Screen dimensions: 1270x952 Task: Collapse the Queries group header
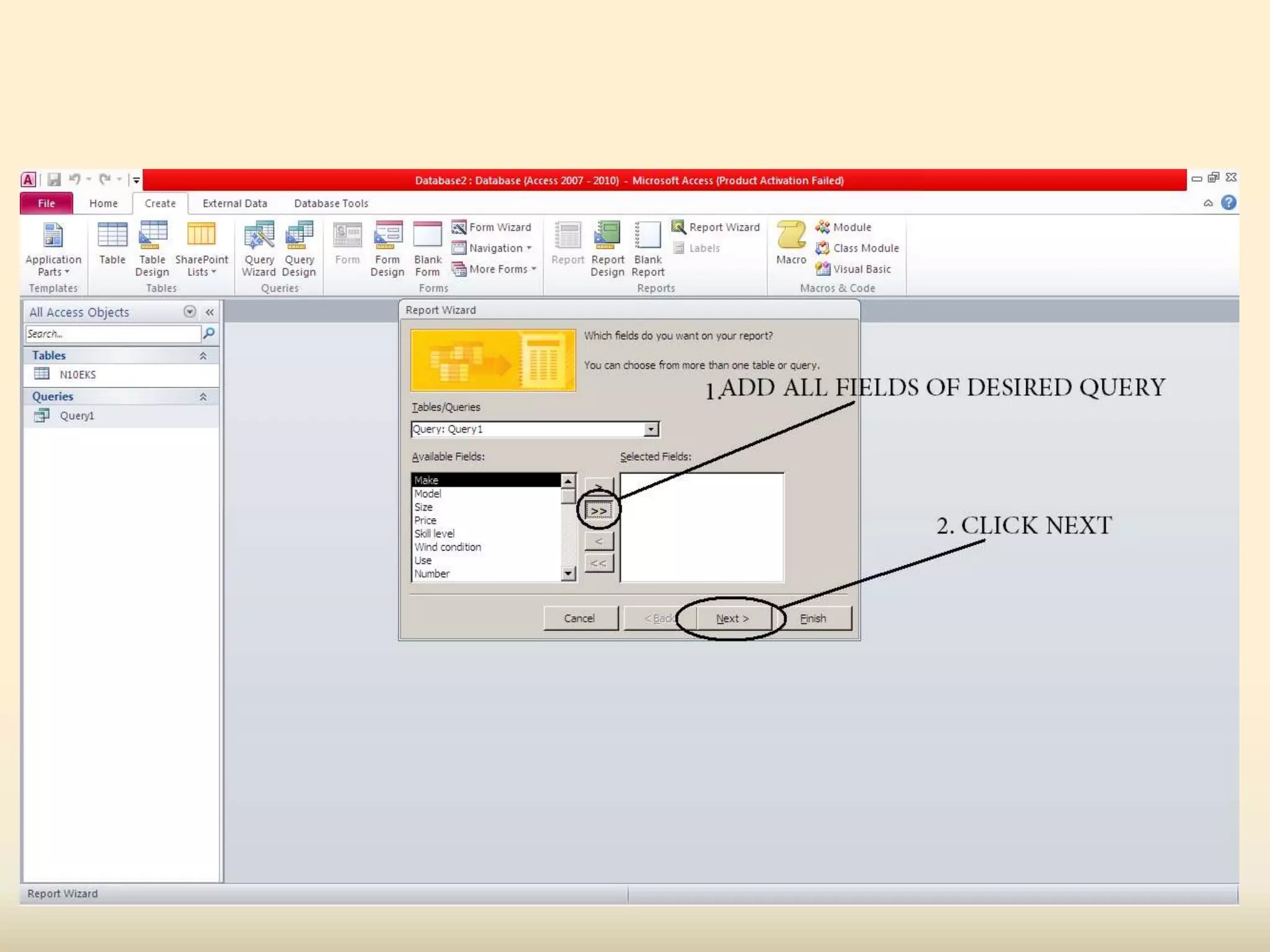203,397
